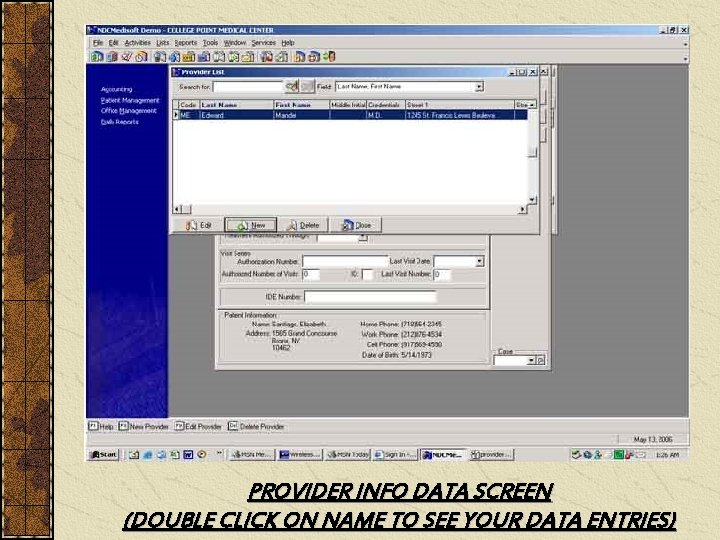Click the New button in Provider List

click(x=251, y=225)
